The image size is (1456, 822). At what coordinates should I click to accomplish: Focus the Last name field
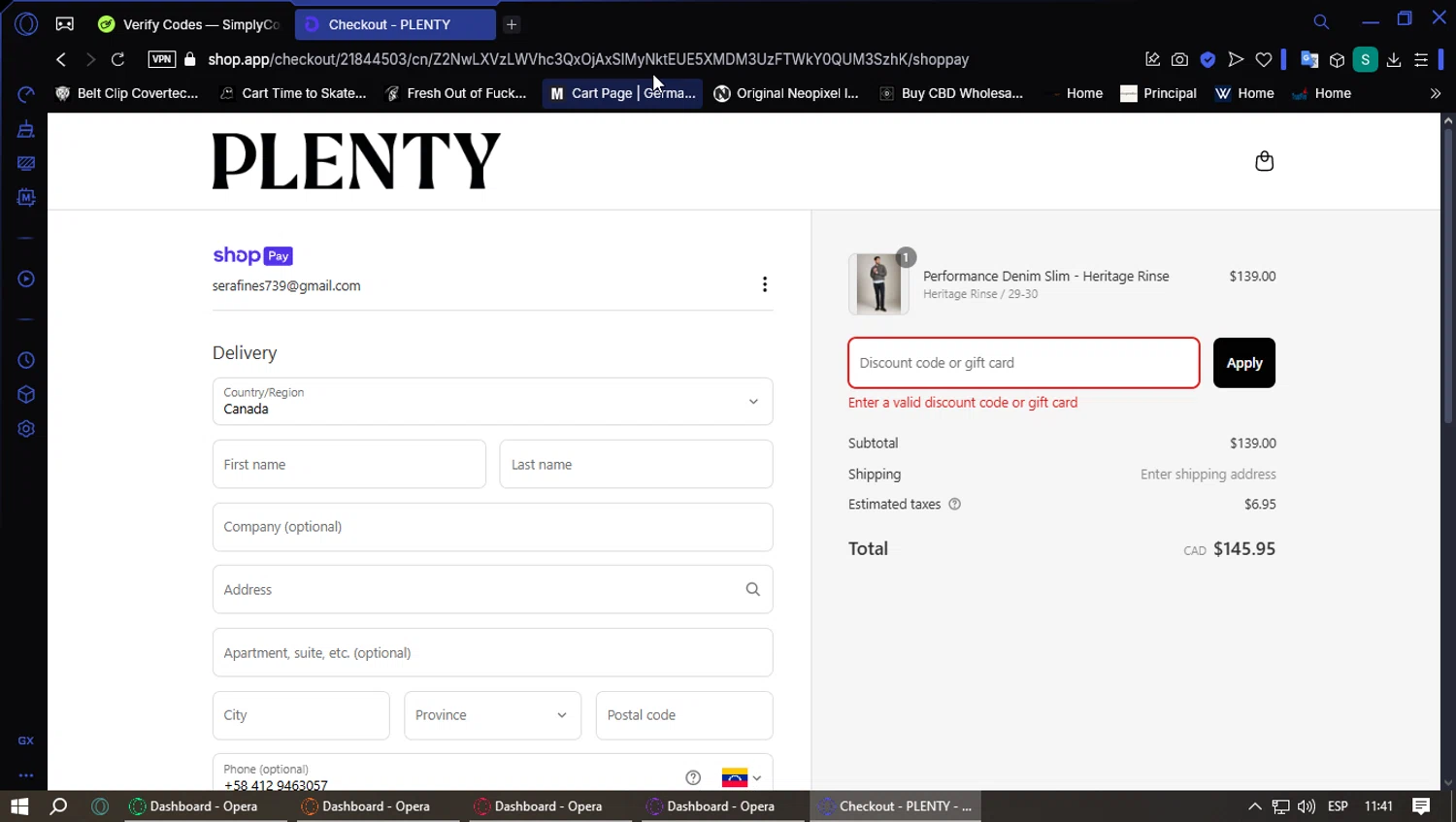pos(636,464)
